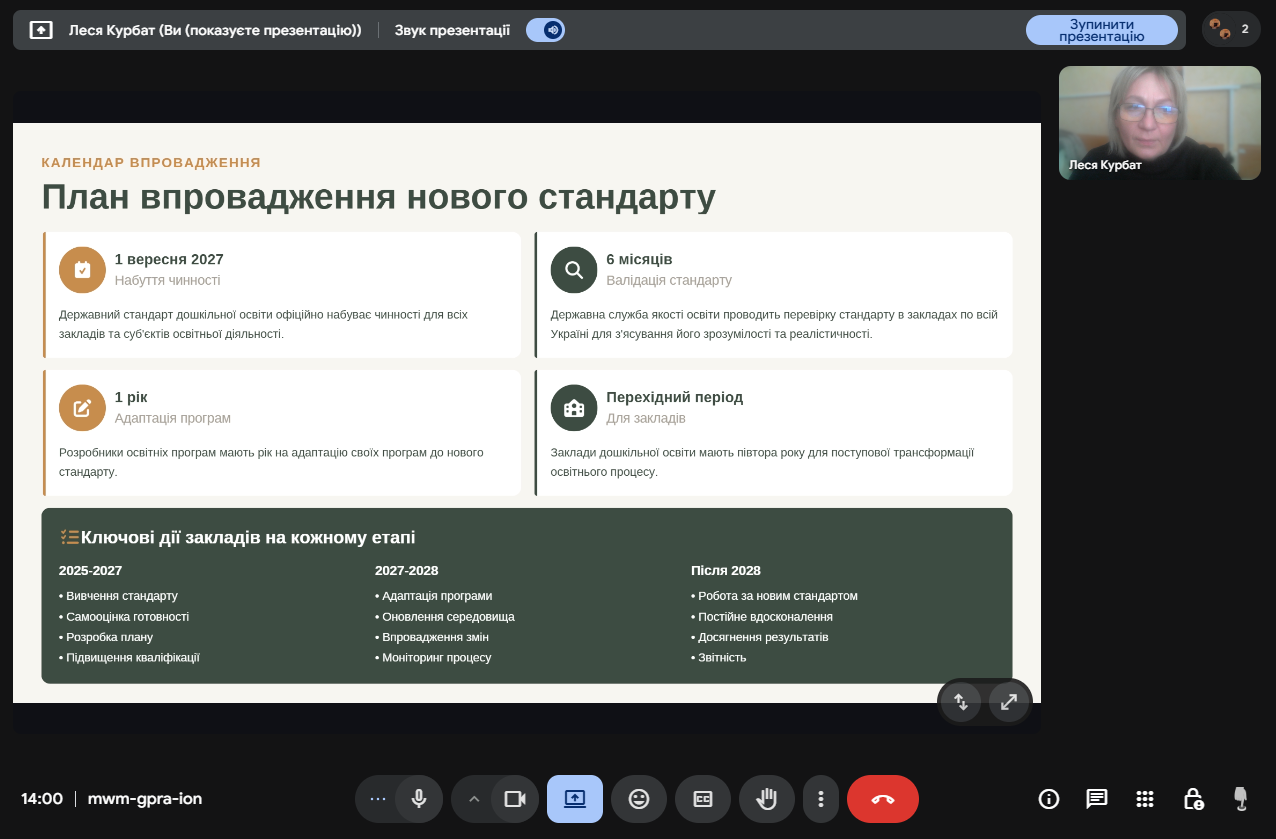Open the activities grid icon
This screenshot has width=1276, height=839.
pos(1145,799)
